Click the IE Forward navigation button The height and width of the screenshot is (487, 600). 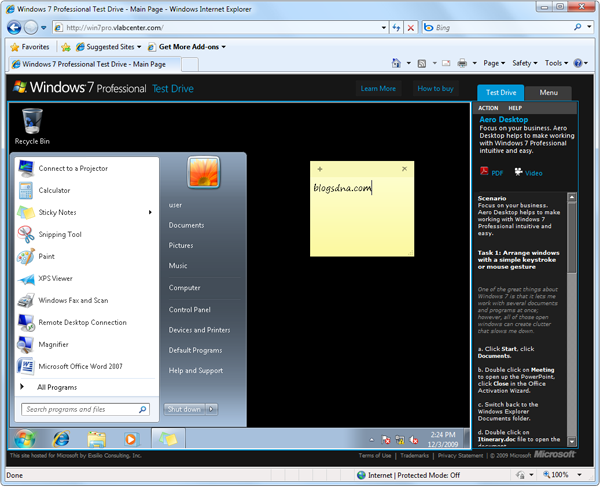[31, 28]
